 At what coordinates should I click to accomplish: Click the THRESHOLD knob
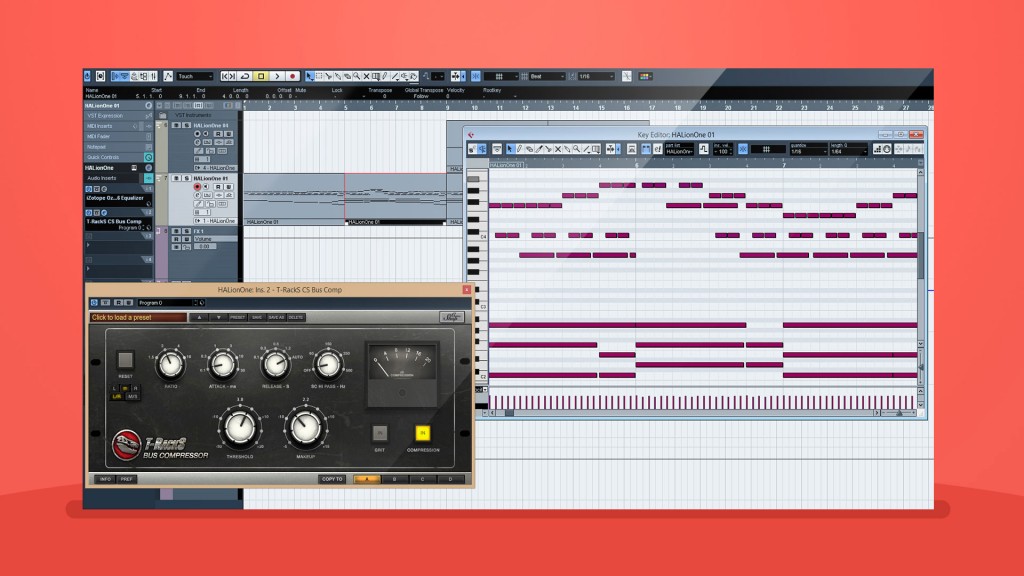tap(240, 426)
